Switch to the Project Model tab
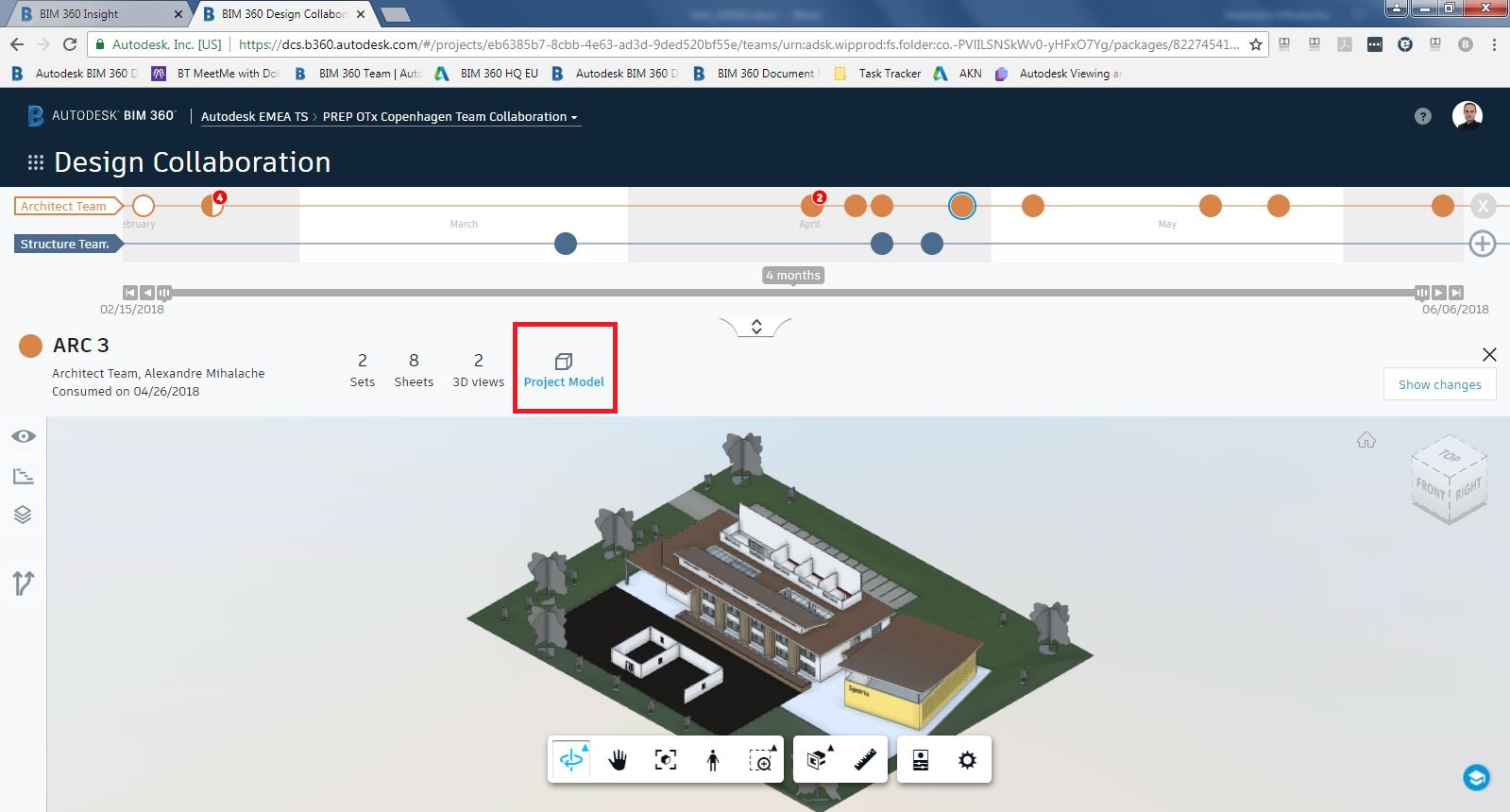The width and height of the screenshot is (1510, 812). (564, 370)
